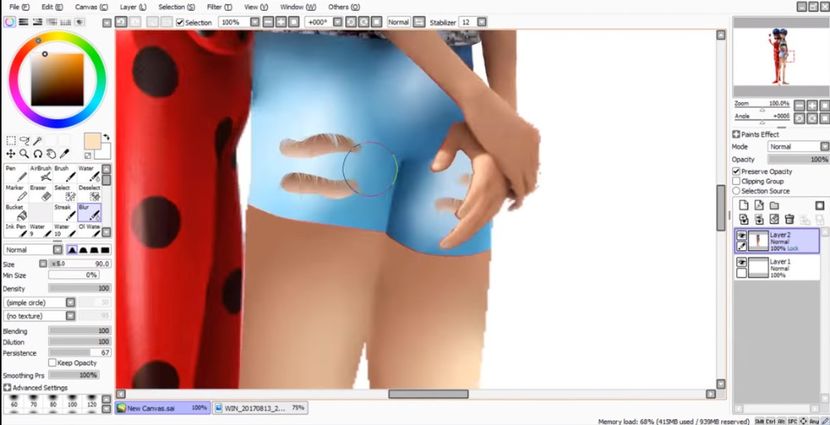Show the RGB slider panel icon
830x425 pixels.
click(x=23, y=22)
